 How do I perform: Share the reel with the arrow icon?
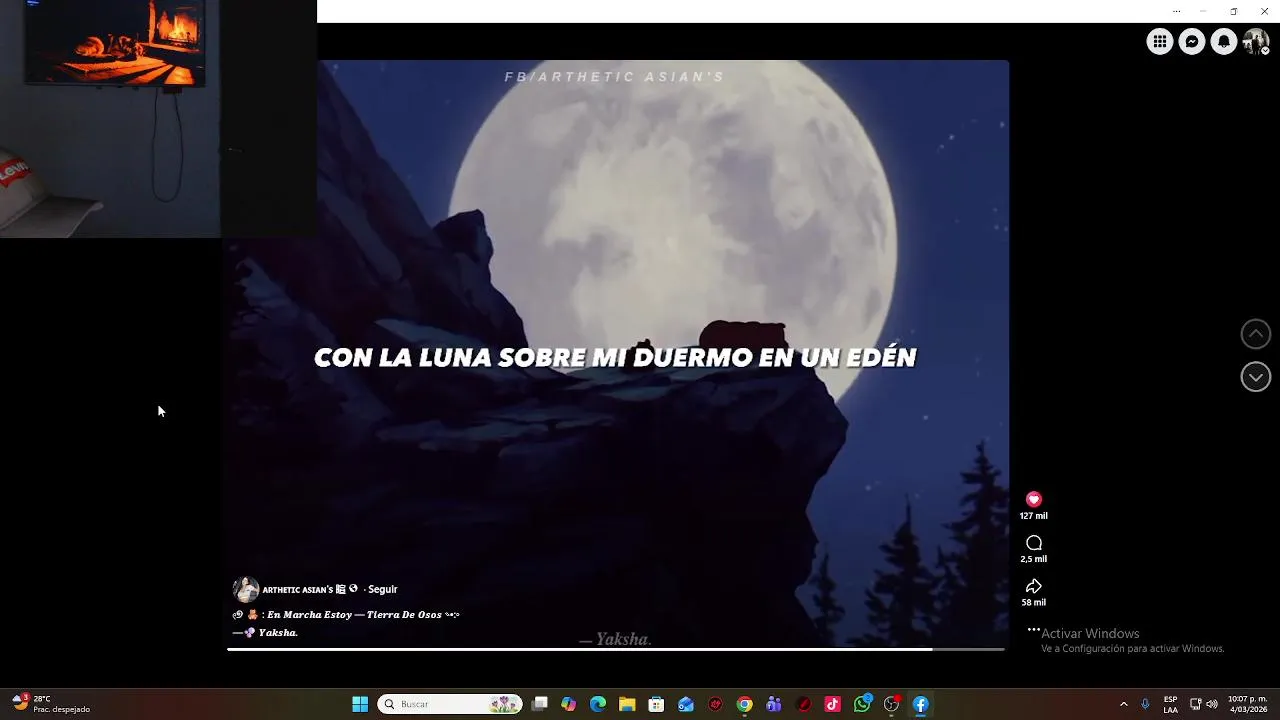point(1034,586)
